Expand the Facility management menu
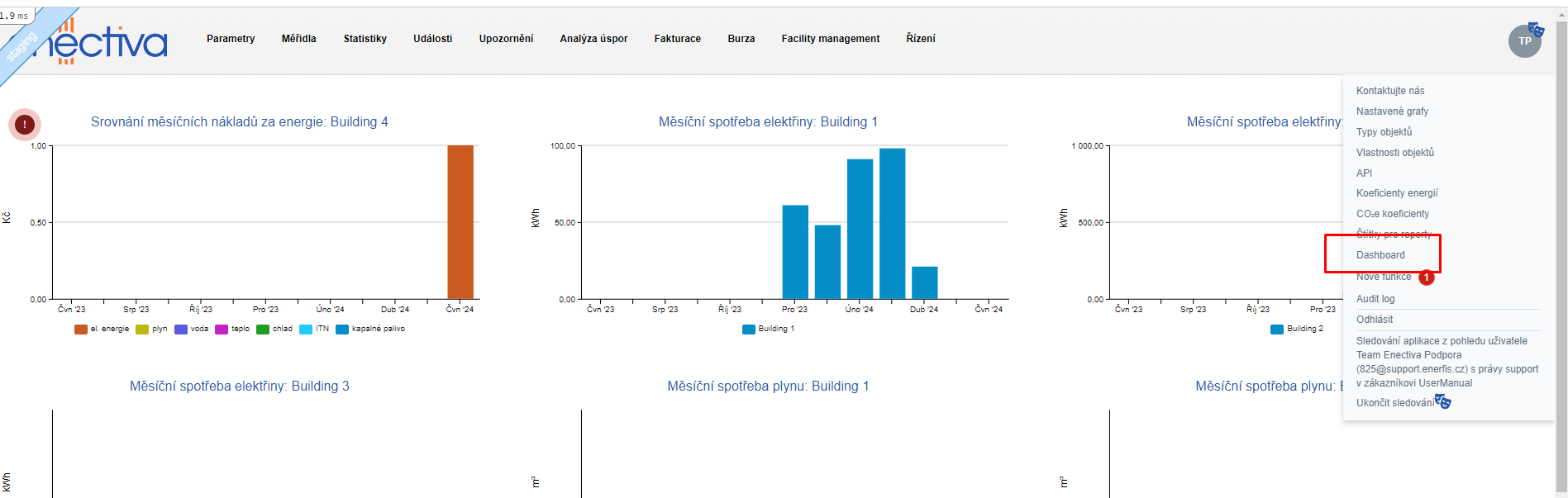The height and width of the screenshot is (498, 1568). [x=830, y=39]
